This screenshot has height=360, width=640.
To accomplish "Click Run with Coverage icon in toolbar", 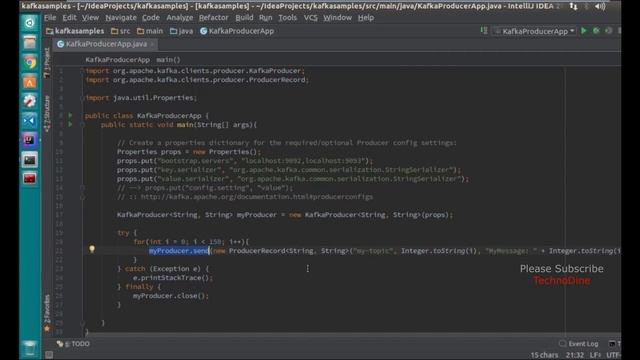I will 609,31.
